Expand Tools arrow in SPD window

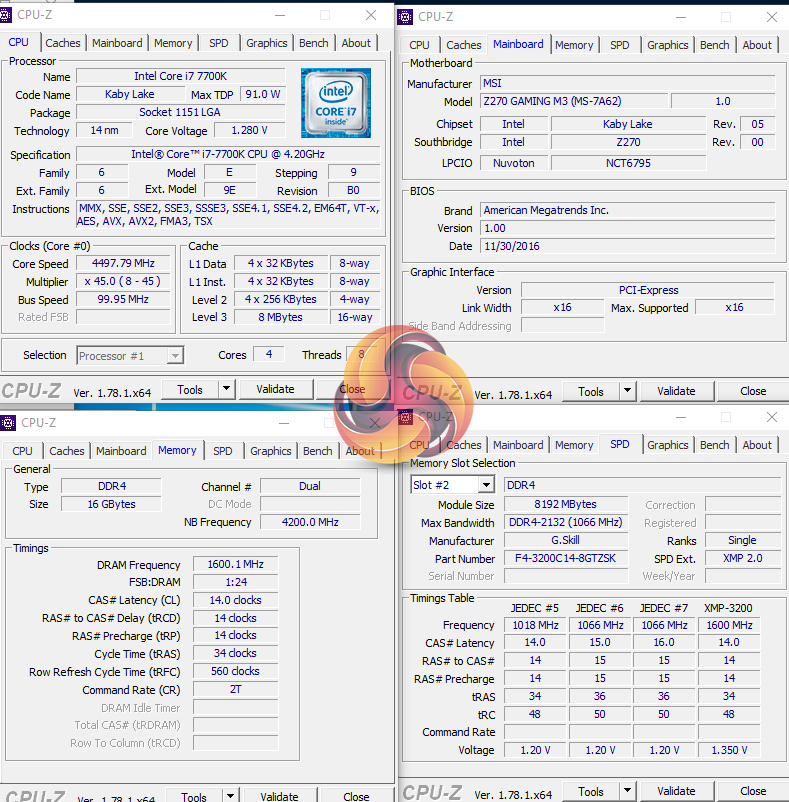[627, 791]
